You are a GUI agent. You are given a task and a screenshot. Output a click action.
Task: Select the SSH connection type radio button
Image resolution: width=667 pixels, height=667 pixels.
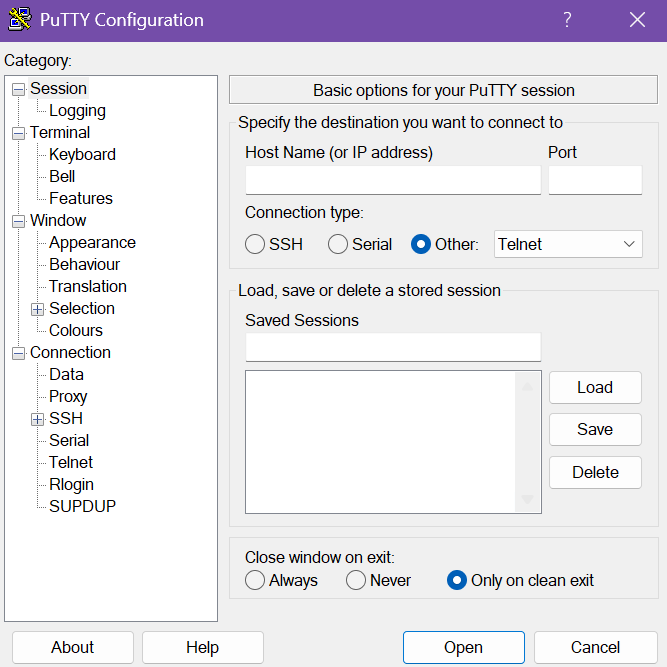[x=255, y=244]
